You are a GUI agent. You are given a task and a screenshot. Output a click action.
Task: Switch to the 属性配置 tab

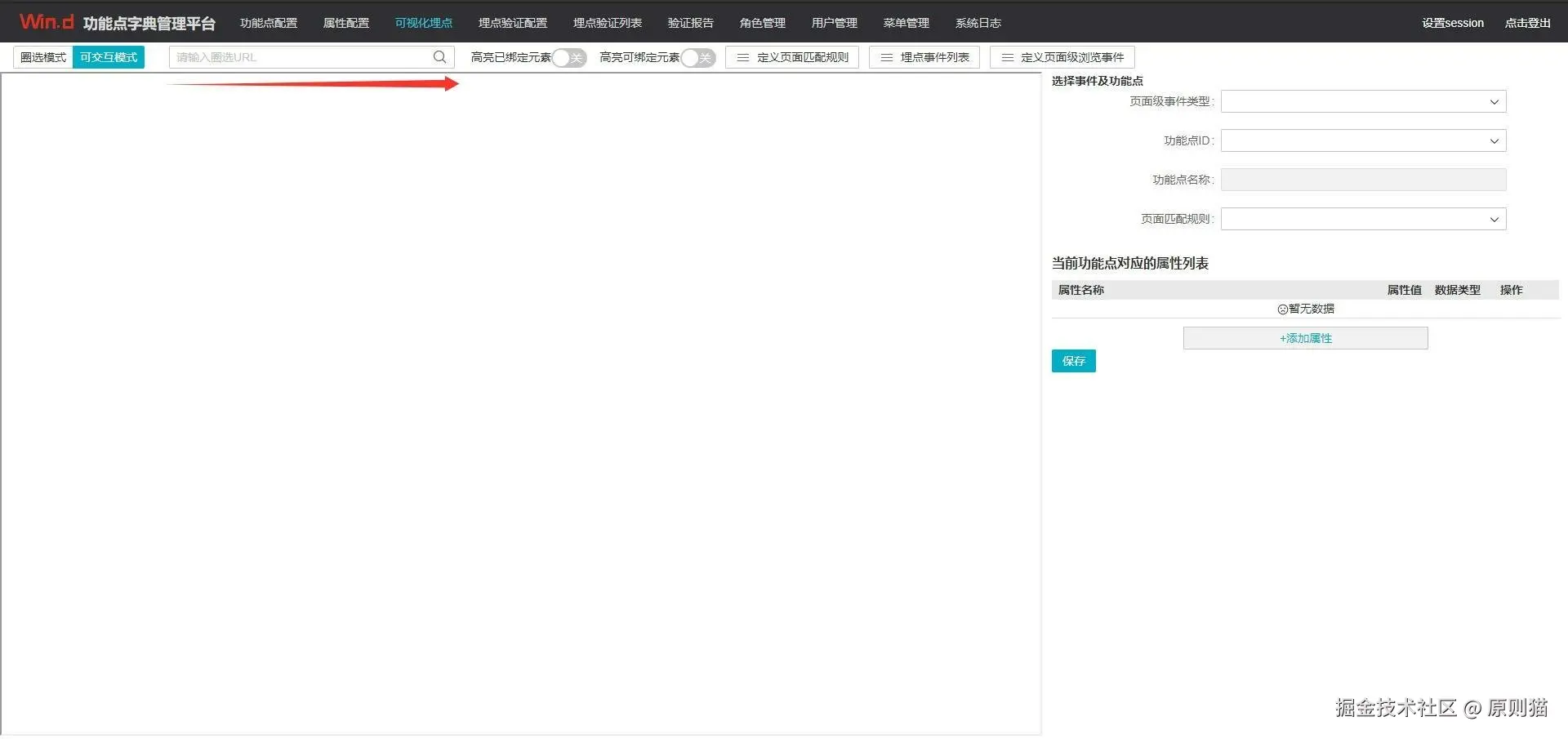click(x=345, y=22)
